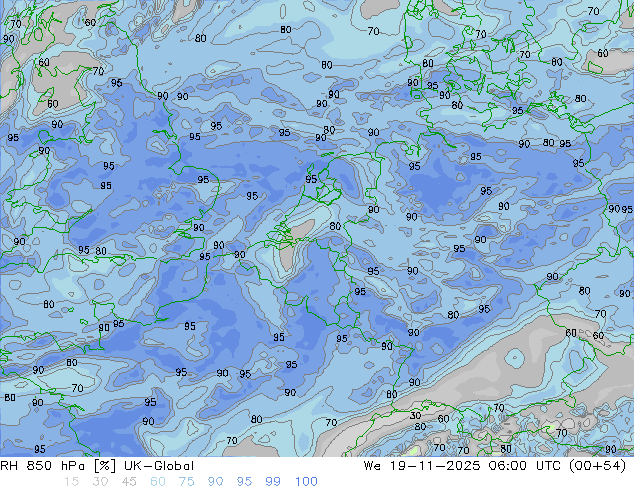The width and height of the screenshot is (634, 490).
Task: Click legend value 95 in the colour scale
Action: point(244,482)
